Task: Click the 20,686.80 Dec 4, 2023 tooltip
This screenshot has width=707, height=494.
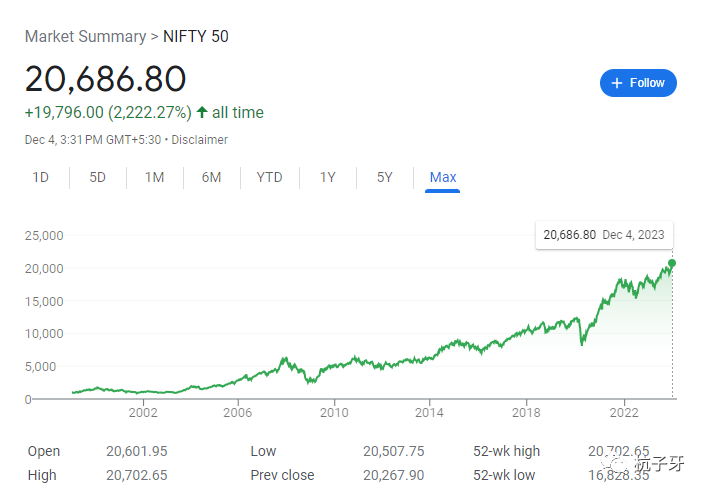Action: coord(603,235)
